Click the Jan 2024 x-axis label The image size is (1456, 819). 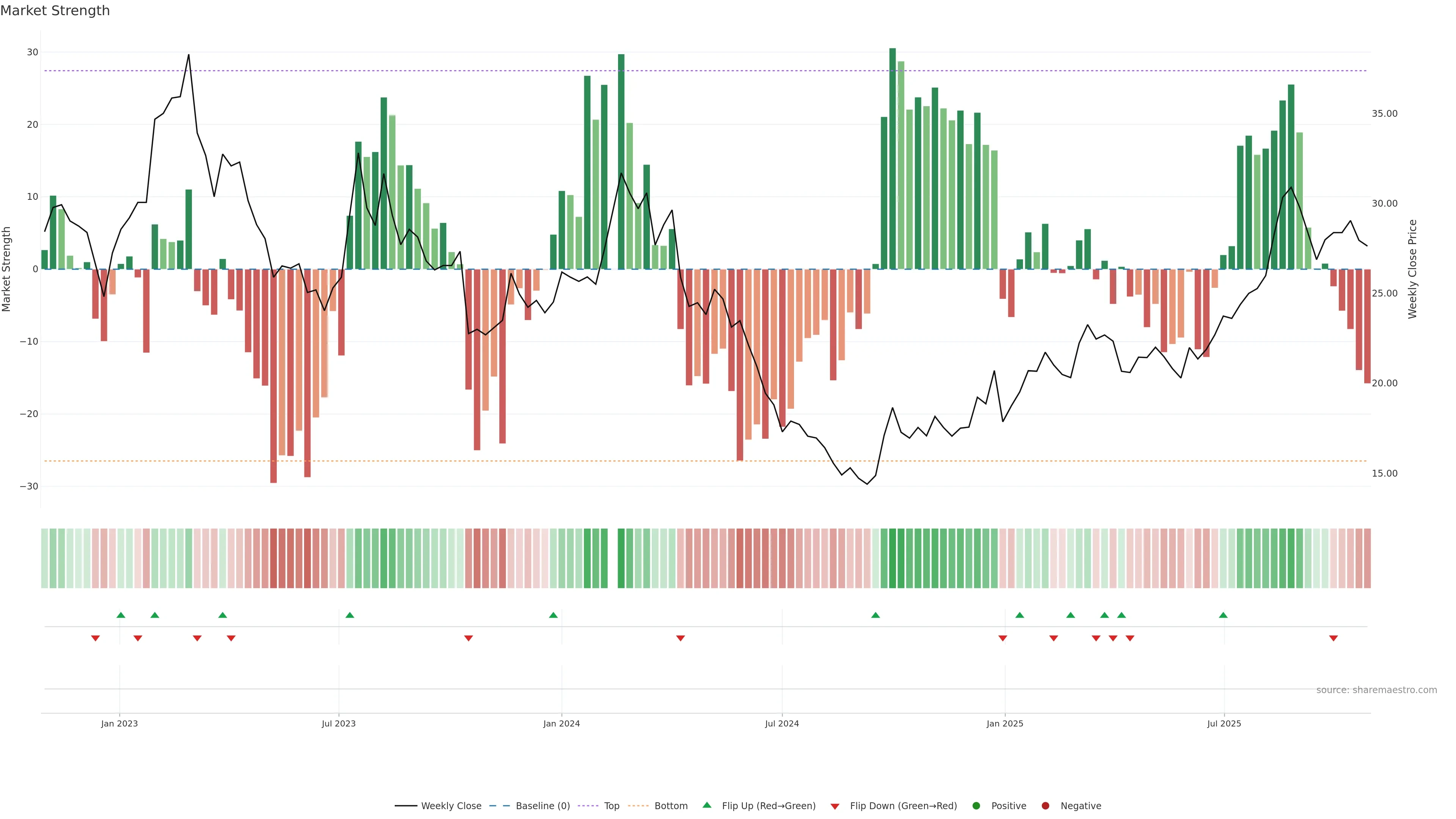561,723
